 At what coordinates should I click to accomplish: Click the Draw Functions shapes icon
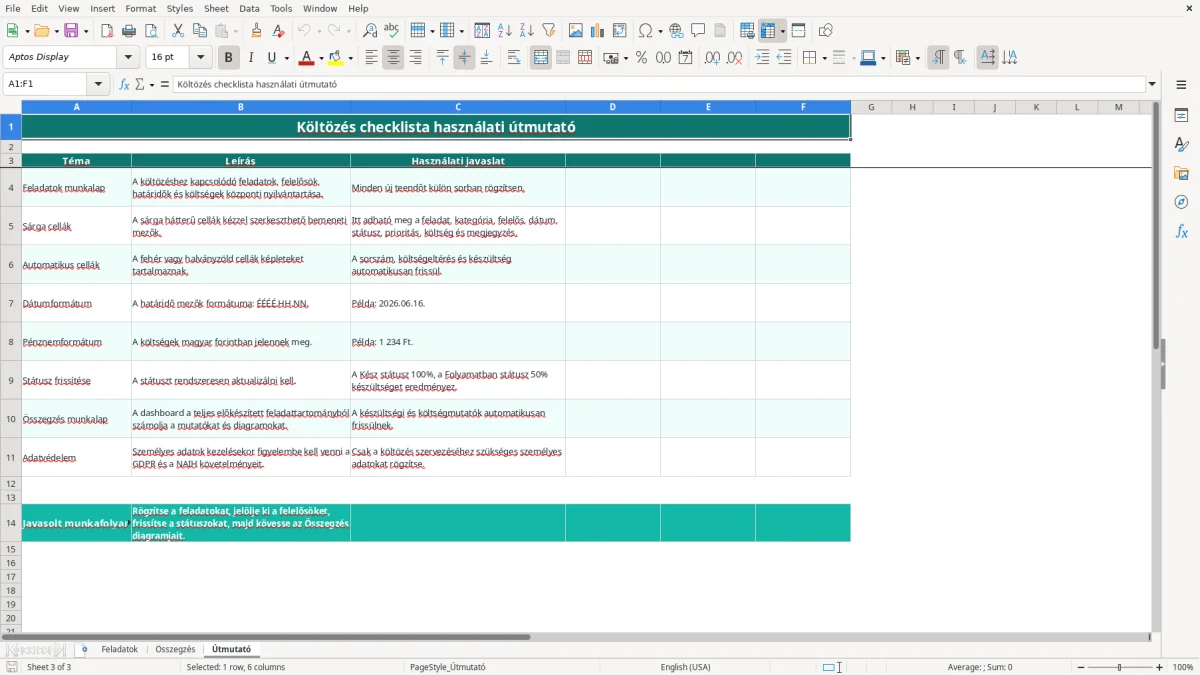(826, 31)
